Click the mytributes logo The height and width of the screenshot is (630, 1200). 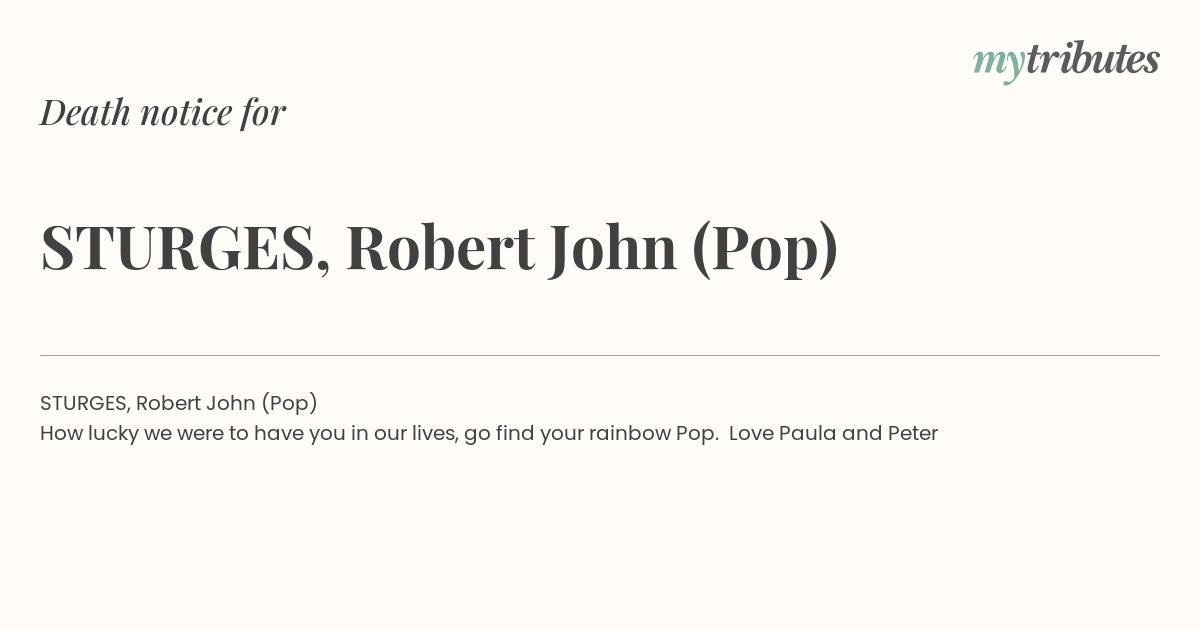[1066, 62]
